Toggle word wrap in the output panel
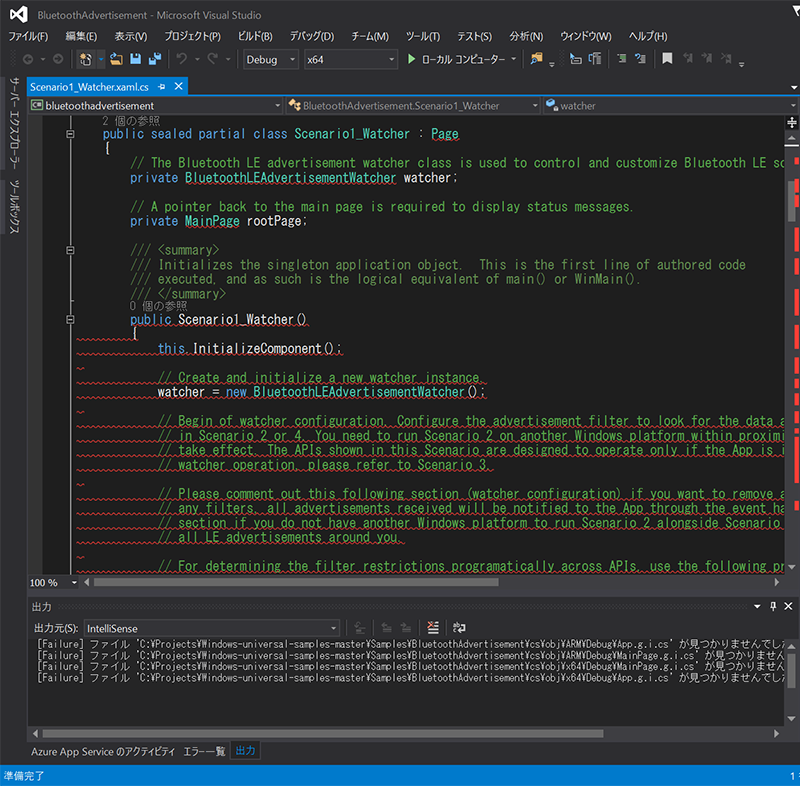The image size is (800, 786). (x=459, y=627)
